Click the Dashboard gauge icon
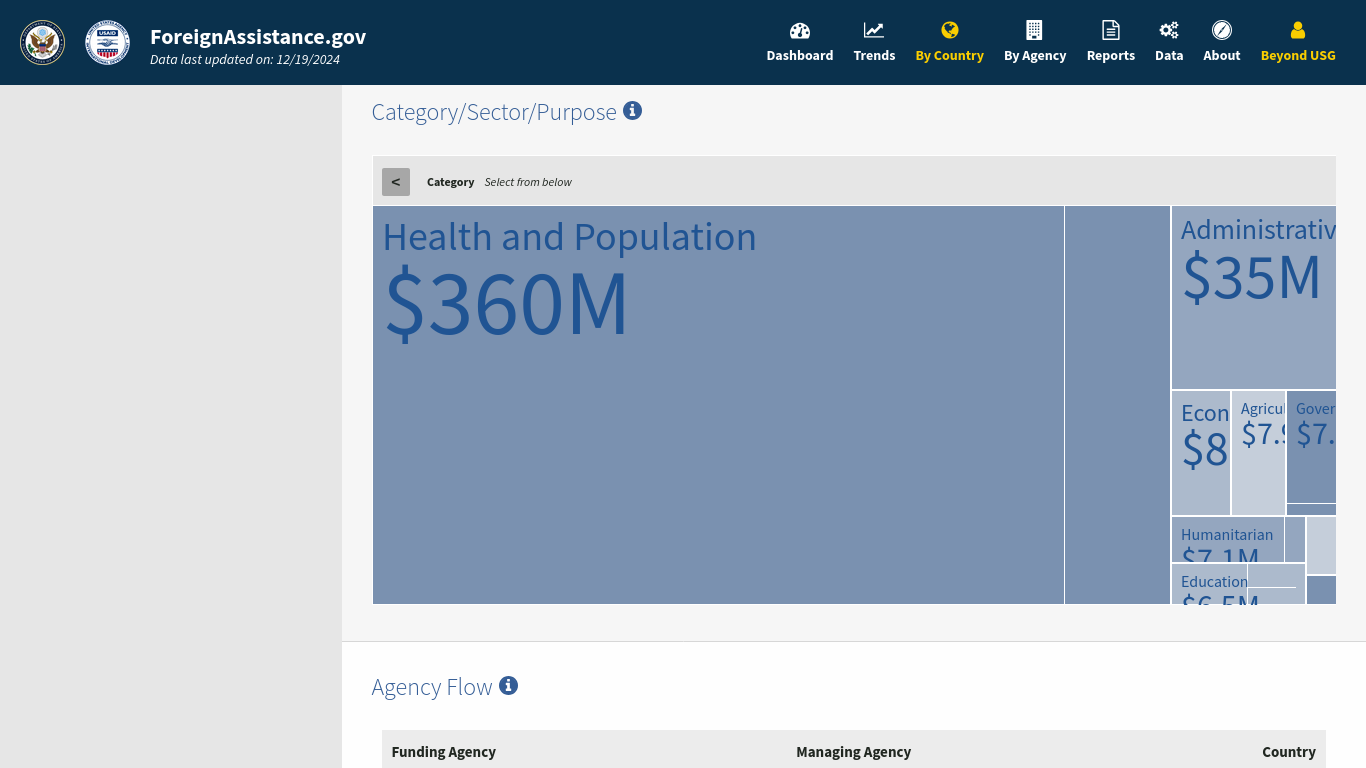Image resolution: width=1366 pixels, height=768 pixels. point(800,30)
